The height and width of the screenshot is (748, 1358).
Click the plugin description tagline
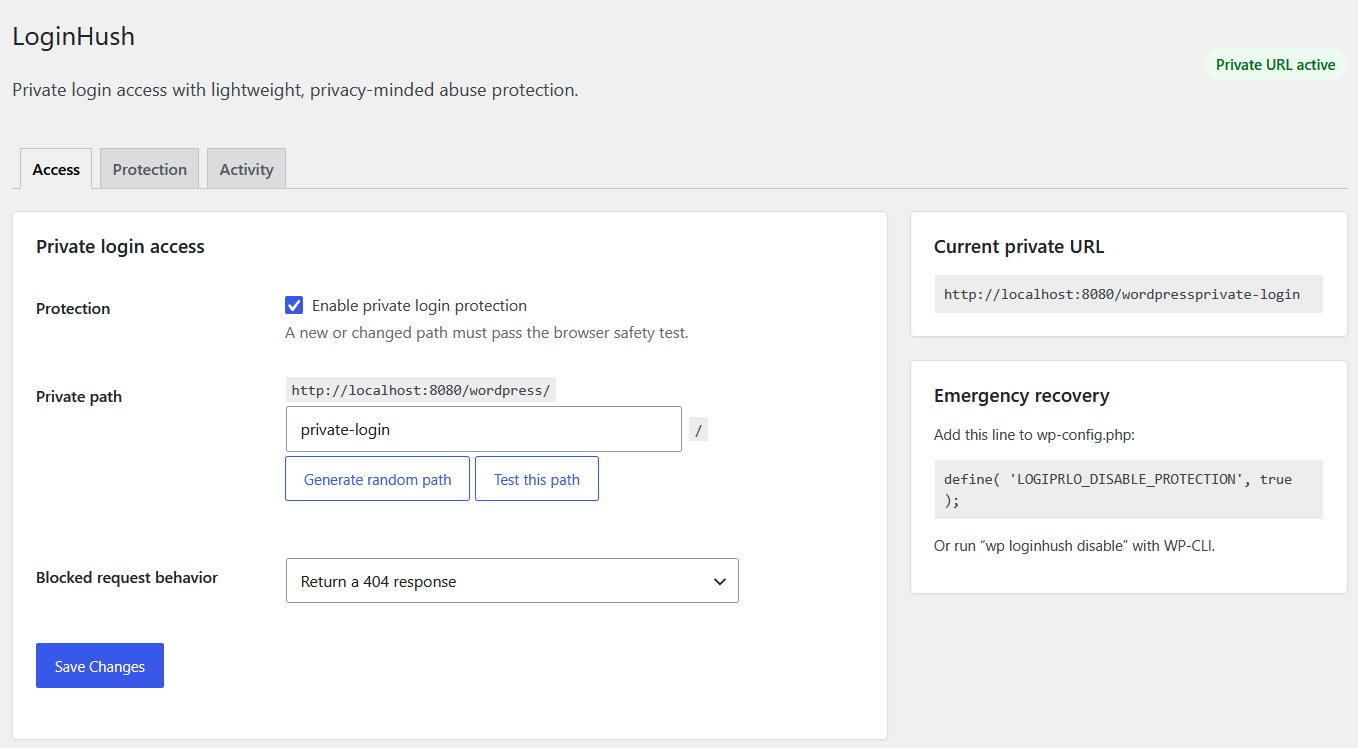(x=295, y=90)
